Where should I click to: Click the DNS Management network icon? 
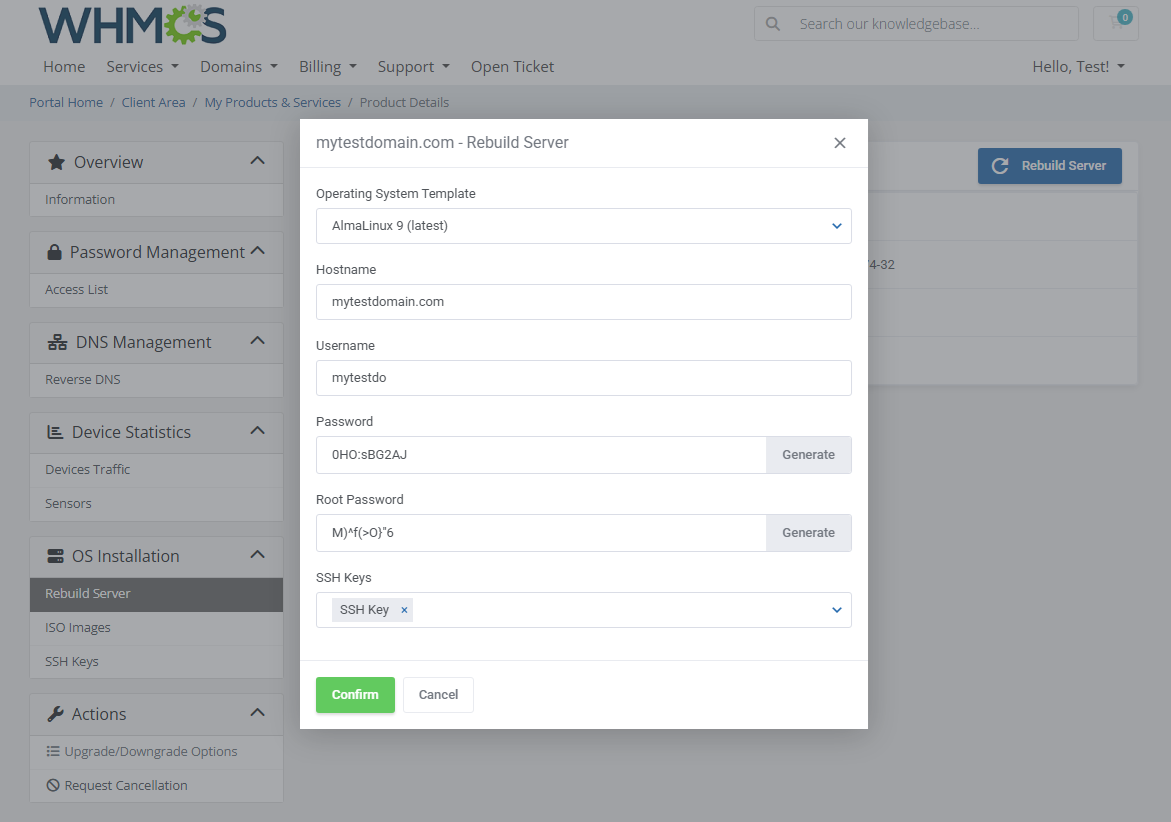click(58, 342)
